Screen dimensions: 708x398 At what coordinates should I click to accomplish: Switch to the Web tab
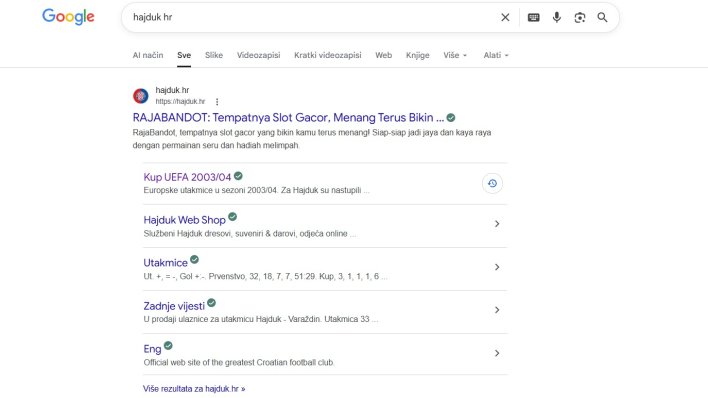[x=383, y=55]
